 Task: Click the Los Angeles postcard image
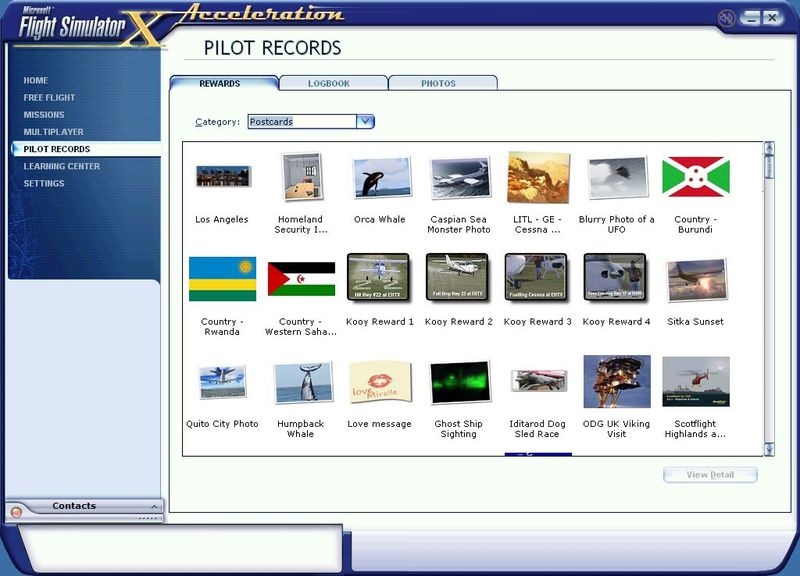pyautogui.click(x=222, y=178)
